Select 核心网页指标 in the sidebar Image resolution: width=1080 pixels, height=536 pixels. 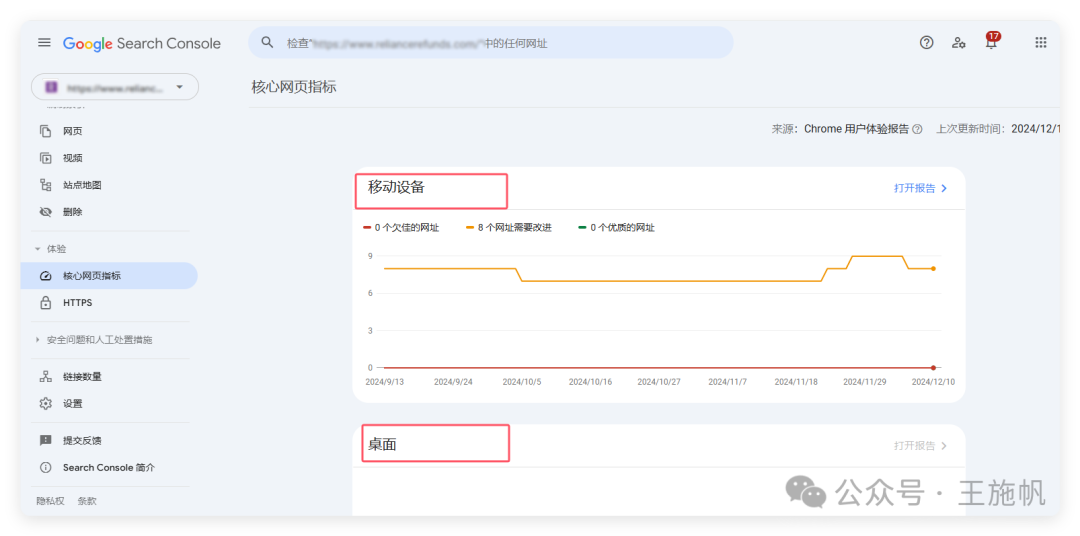[109, 276]
